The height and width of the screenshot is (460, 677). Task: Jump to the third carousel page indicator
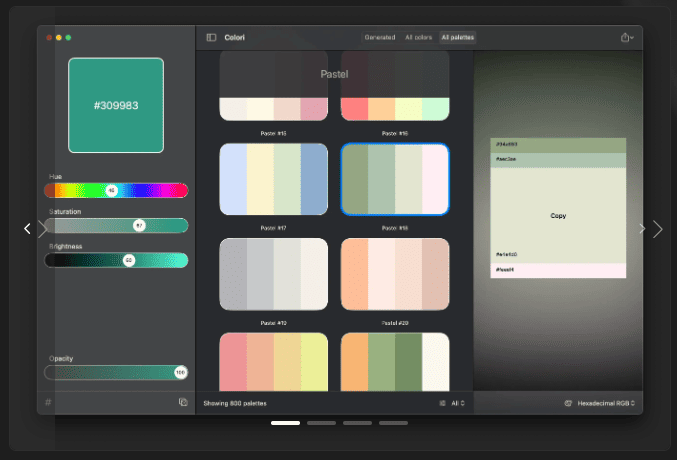point(357,423)
